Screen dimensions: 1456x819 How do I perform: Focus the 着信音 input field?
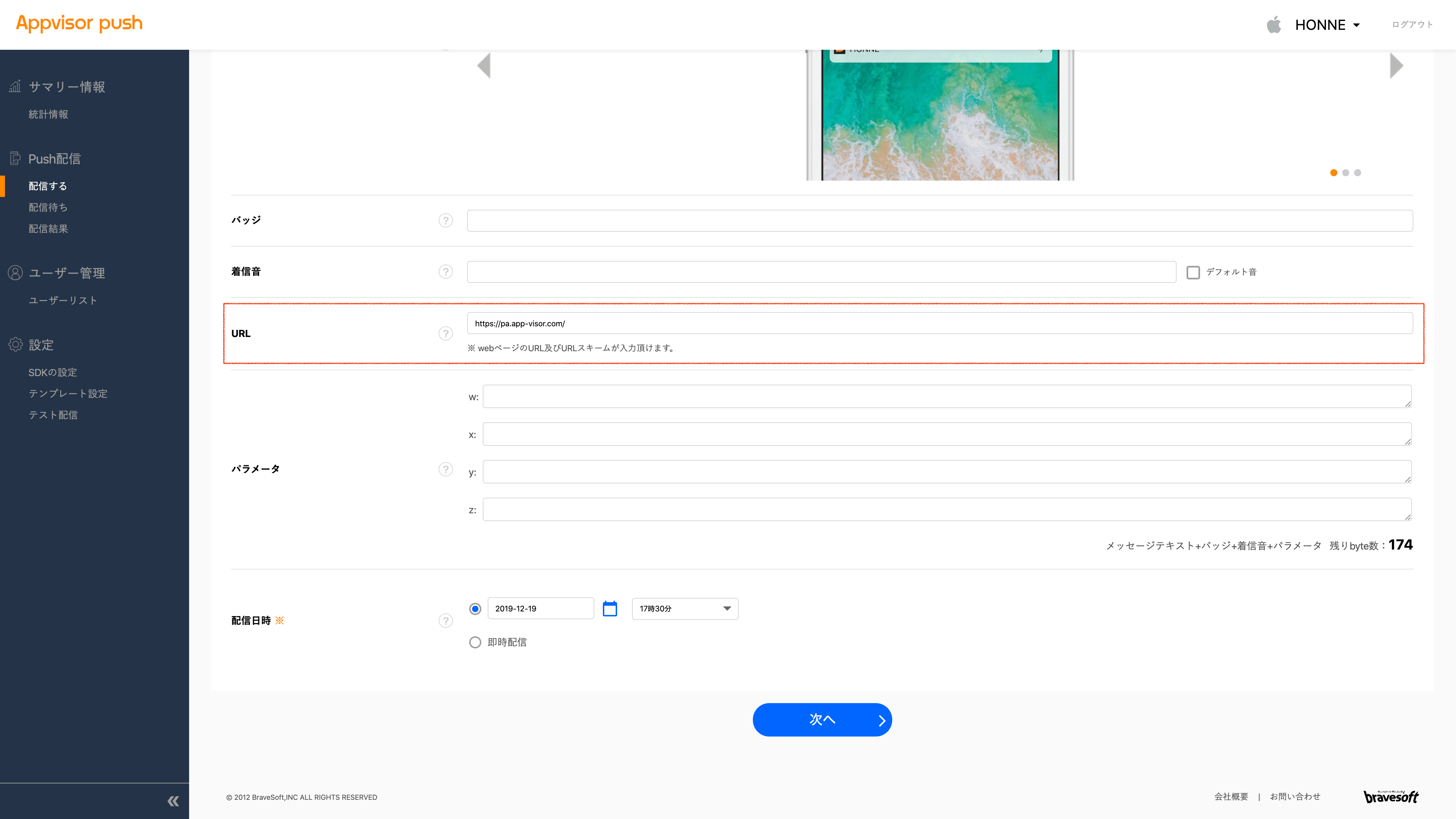point(821,272)
